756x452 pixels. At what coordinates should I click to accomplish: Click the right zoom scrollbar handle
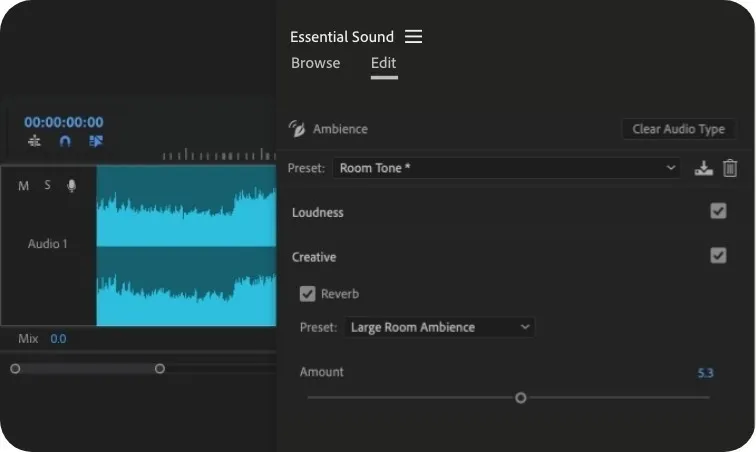pos(160,369)
